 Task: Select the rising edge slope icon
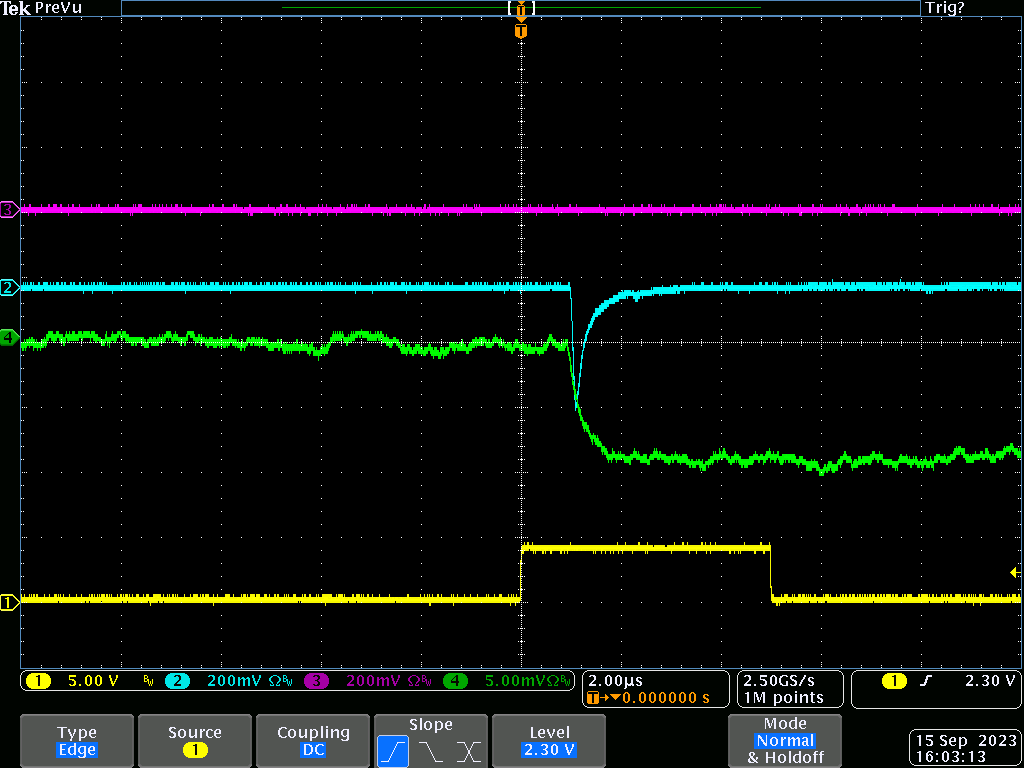pyautogui.click(x=393, y=751)
